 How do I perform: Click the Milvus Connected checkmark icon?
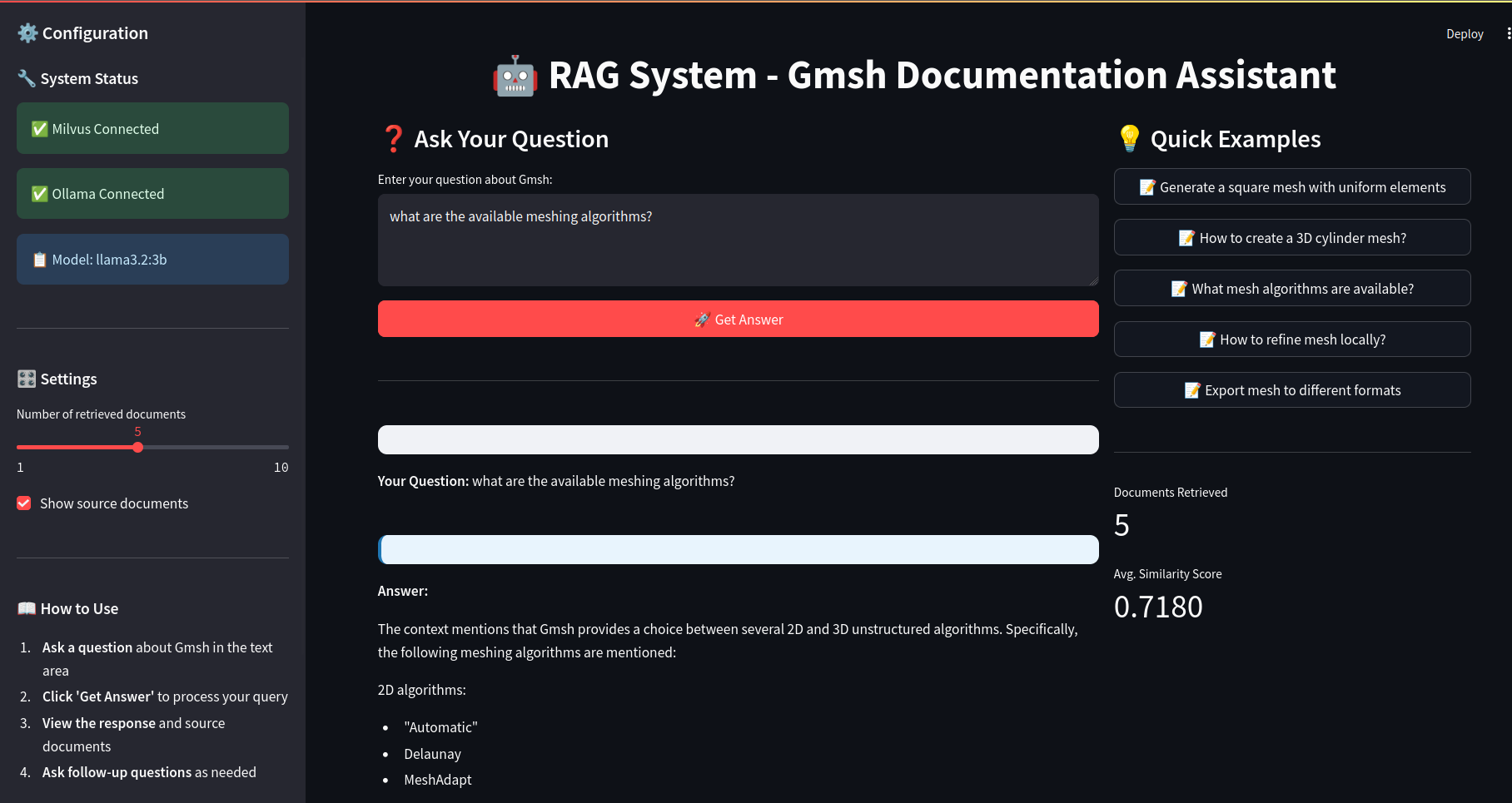coord(39,129)
